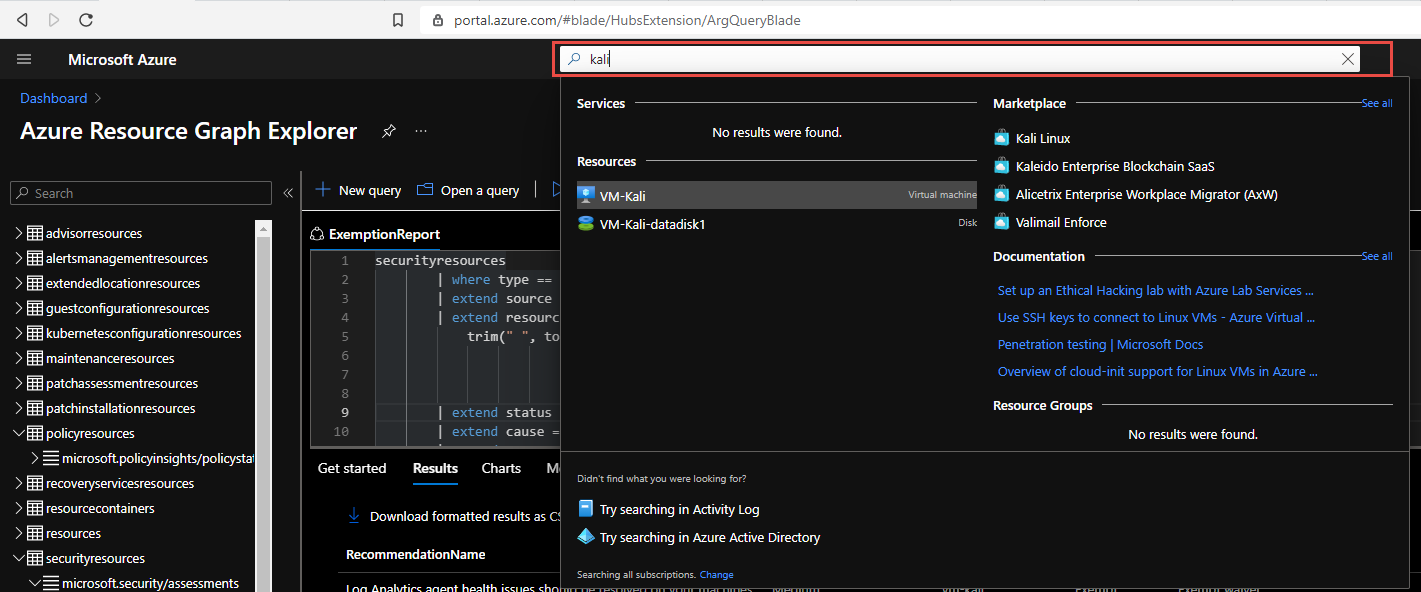Collapse the policyresources table
Screen dimensions: 1421x592
[18, 433]
